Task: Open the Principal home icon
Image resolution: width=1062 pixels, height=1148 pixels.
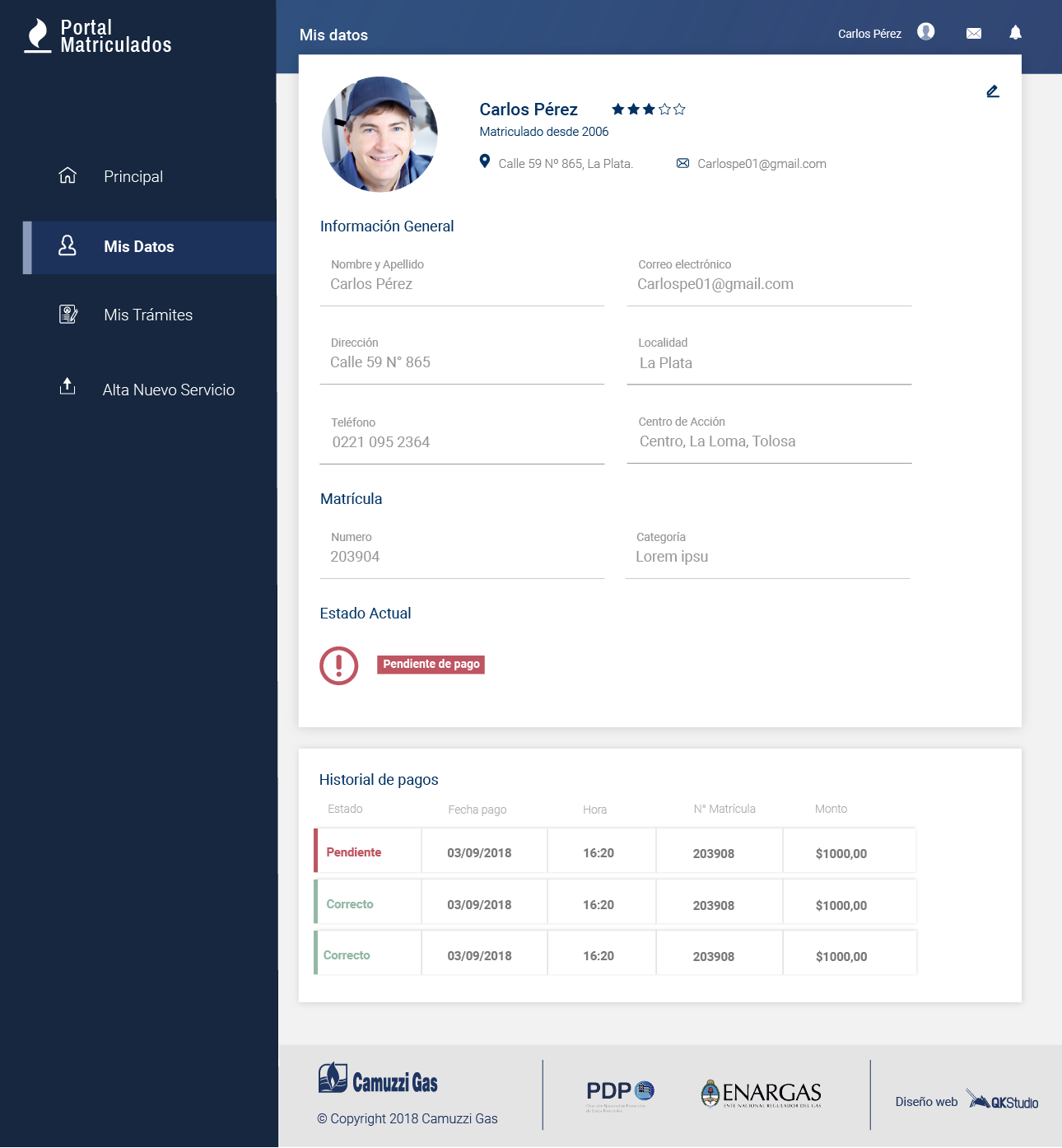Action: [x=68, y=175]
